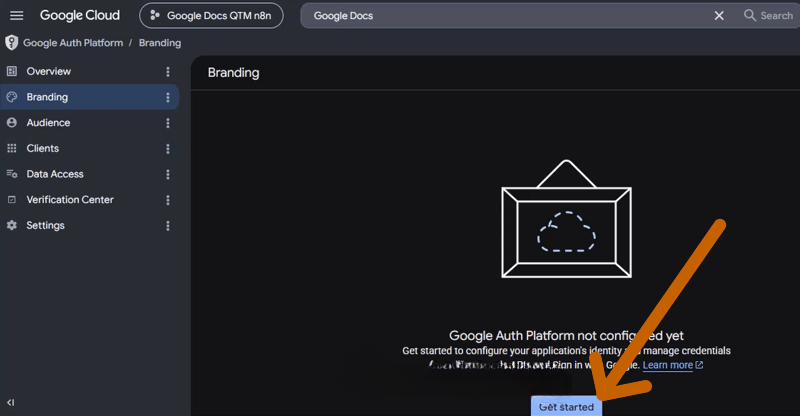Collapse the sidebar navigation panel
The height and width of the screenshot is (416, 800).
[11, 402]
